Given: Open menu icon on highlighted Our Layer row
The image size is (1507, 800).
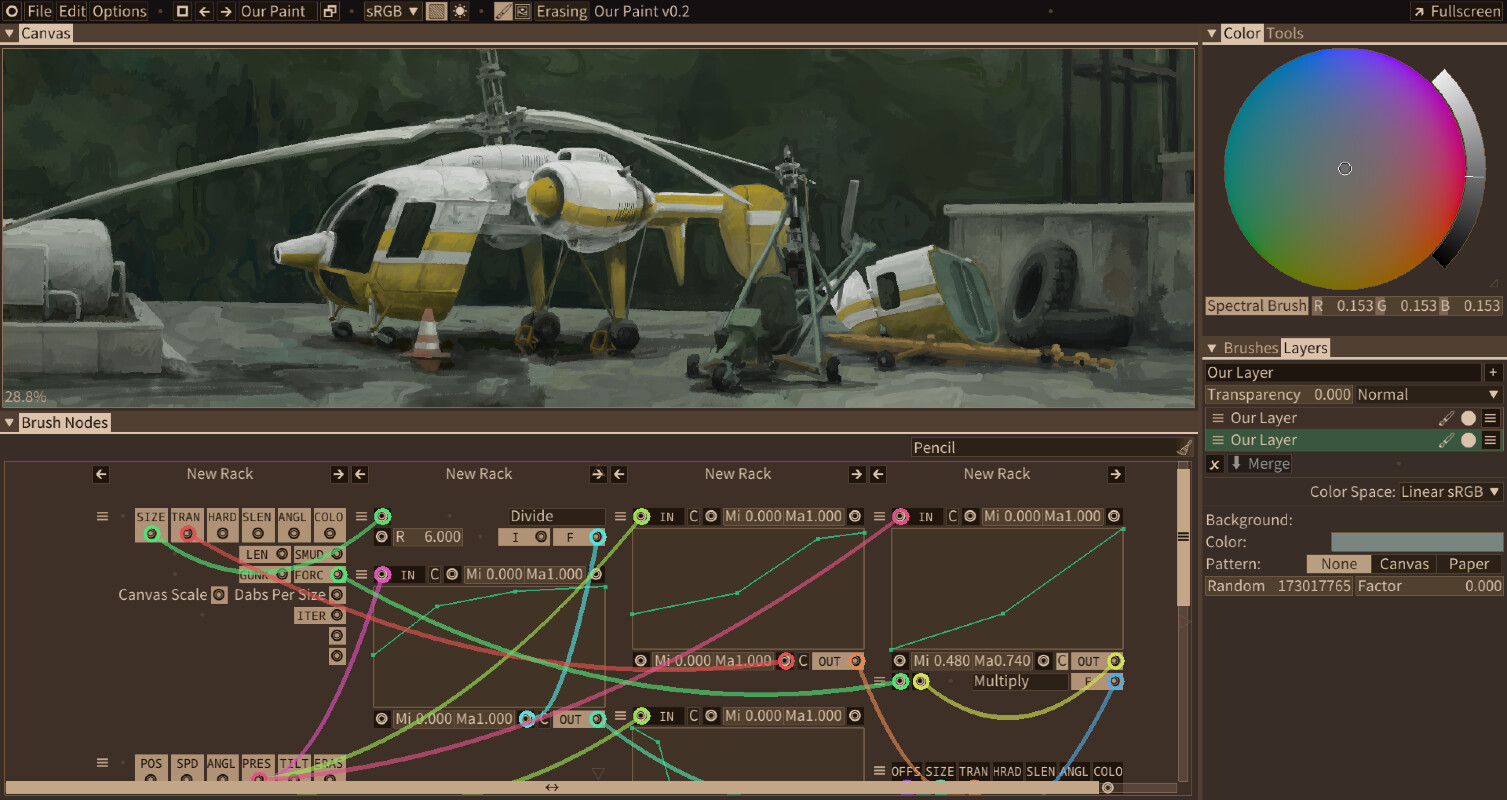Looking at the screenshot, I should (x=1491, y=440).
